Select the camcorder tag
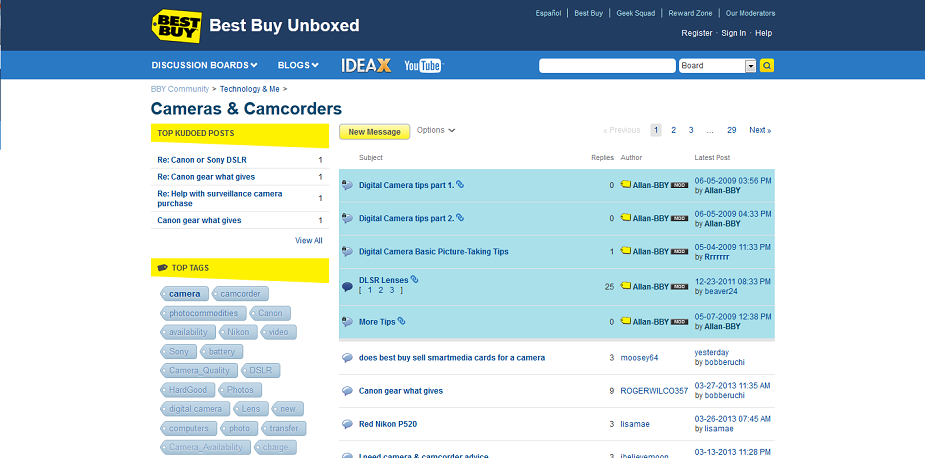 [240, 294]
